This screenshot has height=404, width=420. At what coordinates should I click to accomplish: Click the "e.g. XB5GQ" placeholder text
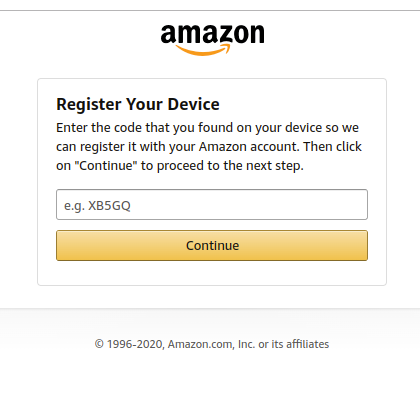(x=97, y=206)
